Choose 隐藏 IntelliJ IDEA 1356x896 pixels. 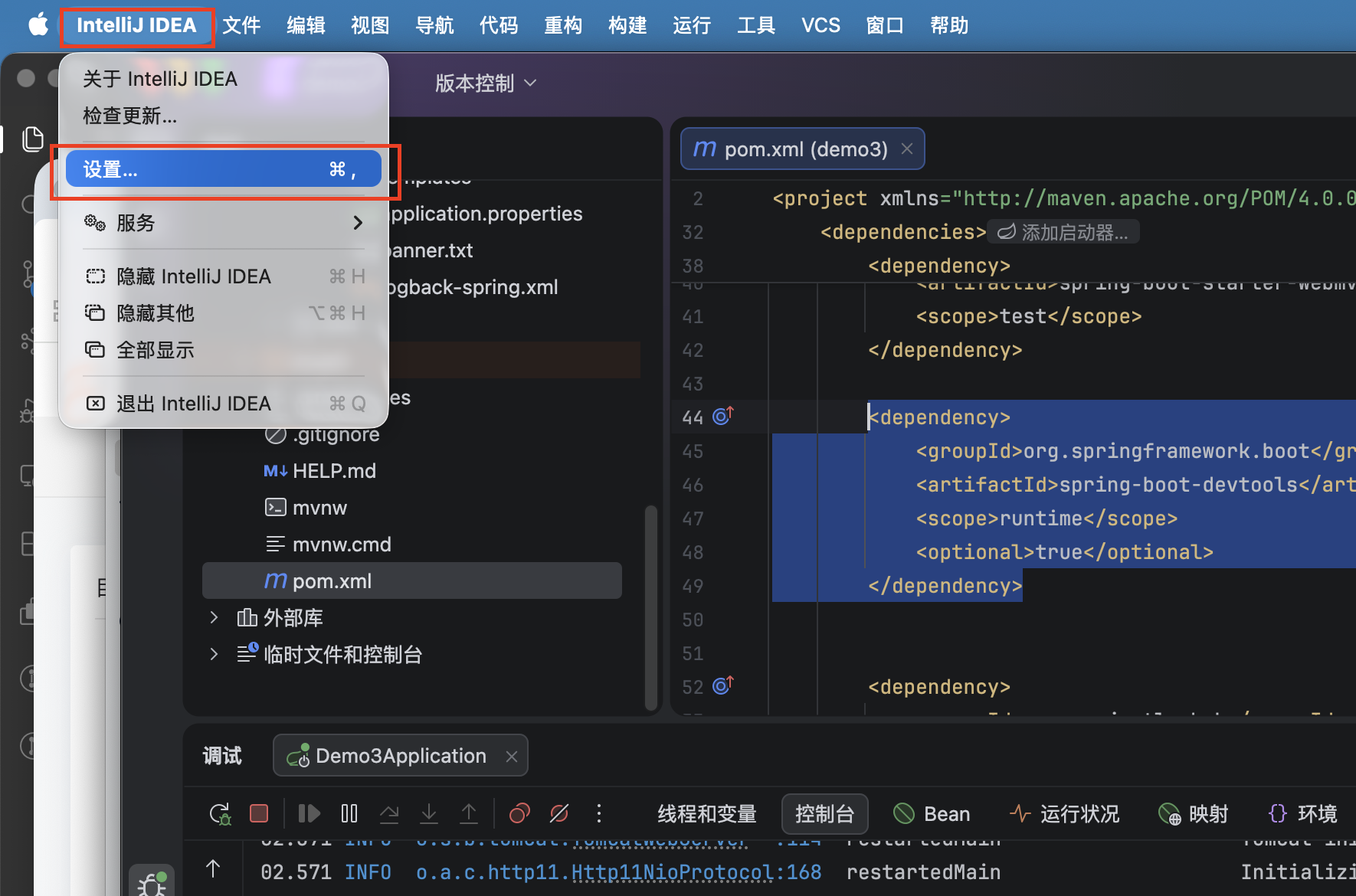[224, 276]
